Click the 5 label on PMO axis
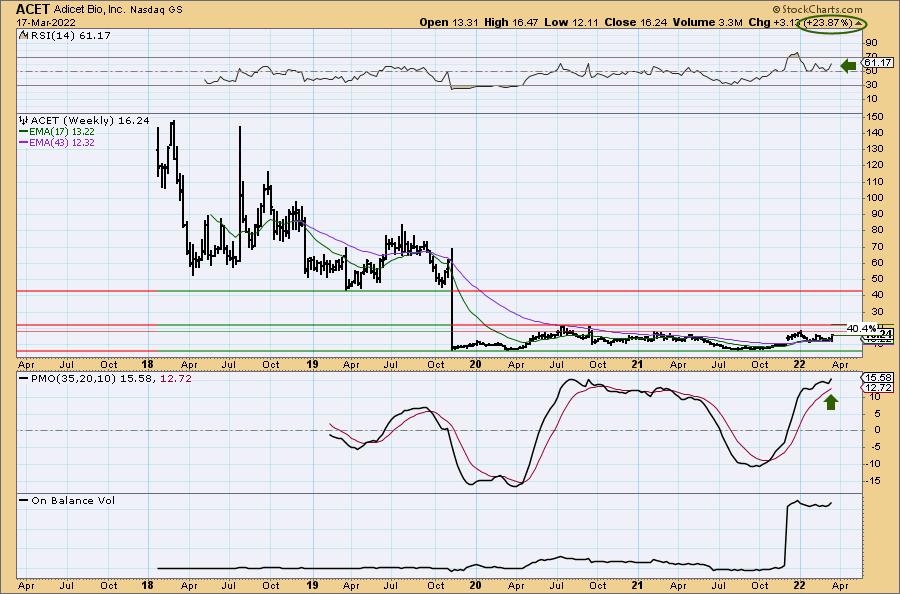The image size is (900, 594). (x=878, y=413)
